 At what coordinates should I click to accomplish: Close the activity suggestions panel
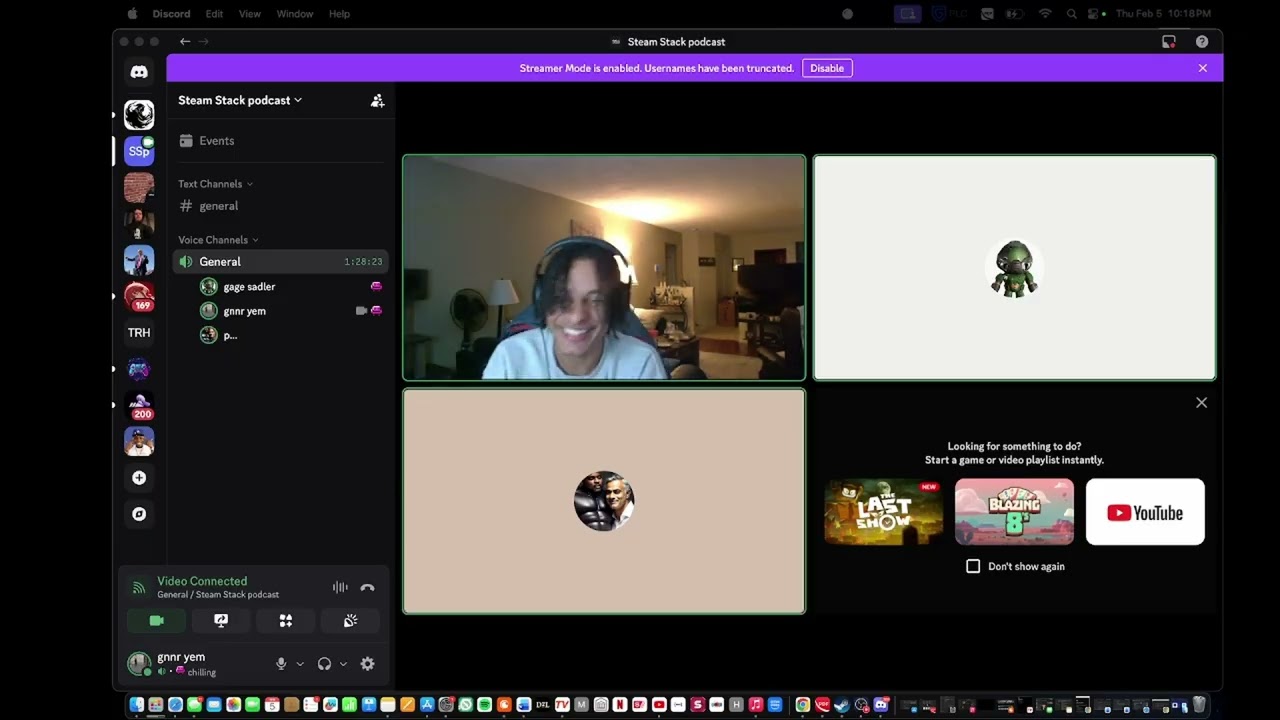[1201, 403]
